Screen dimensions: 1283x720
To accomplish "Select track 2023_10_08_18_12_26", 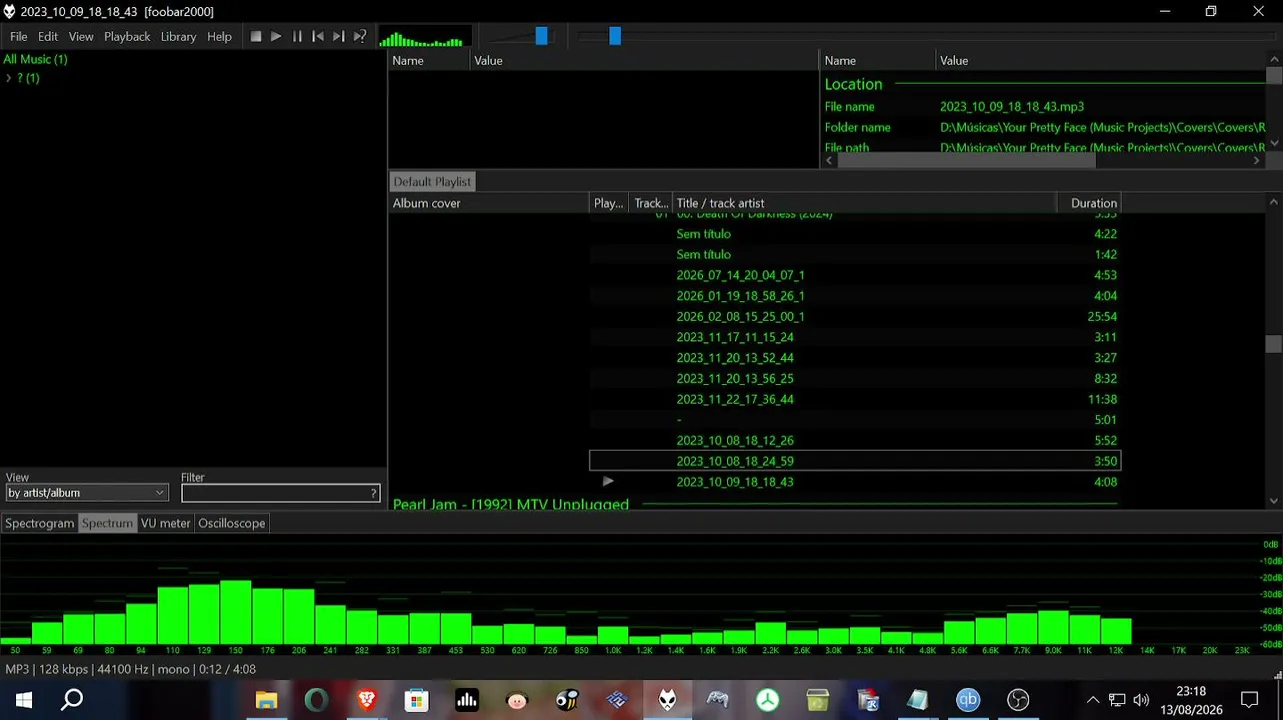I will click(x=855, y=441).
